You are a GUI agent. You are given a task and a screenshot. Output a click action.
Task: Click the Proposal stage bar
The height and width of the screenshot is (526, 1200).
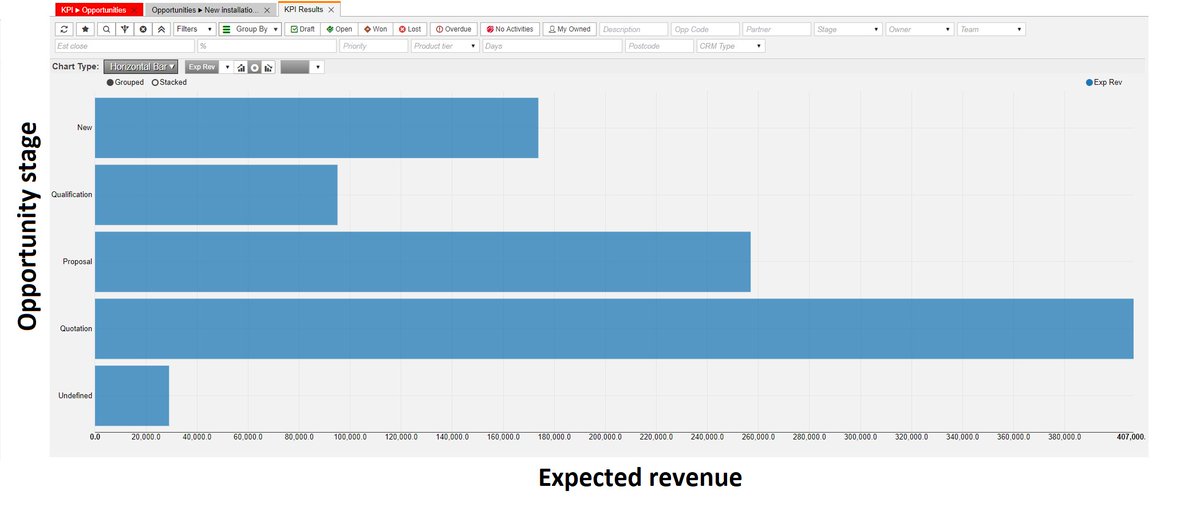point(422,262)
